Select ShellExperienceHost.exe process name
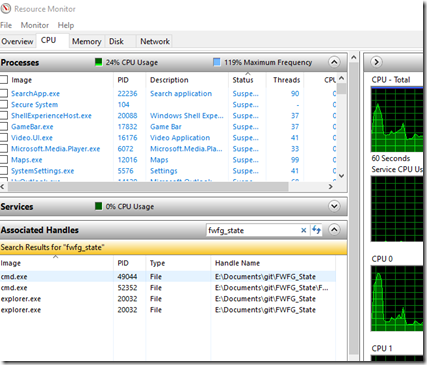Image resolution: width=427 pixels, height=365 pixels. 51,116
